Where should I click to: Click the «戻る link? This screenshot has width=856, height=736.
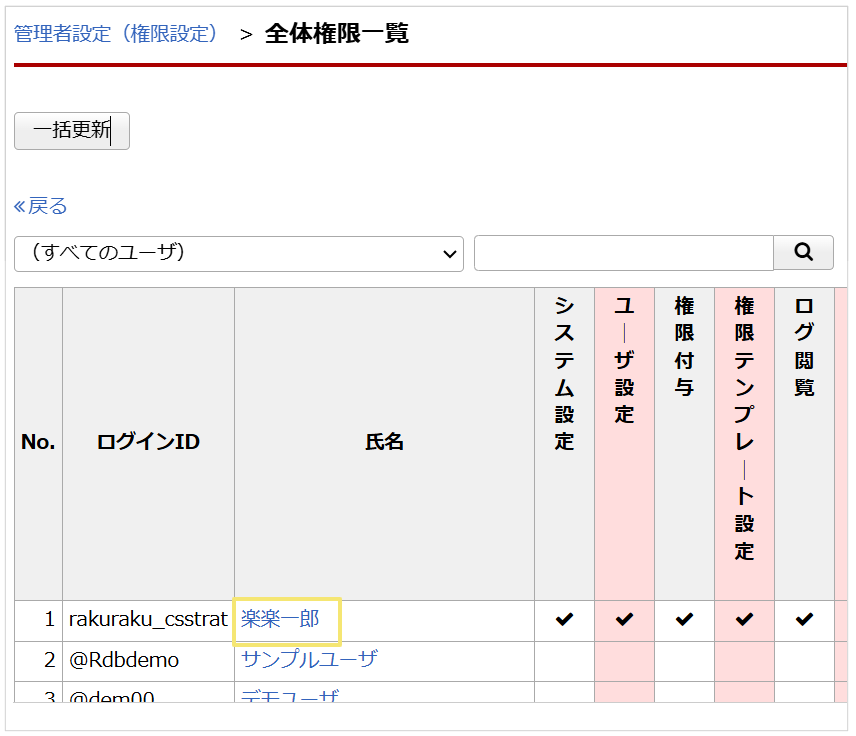(x=42, y=205)
